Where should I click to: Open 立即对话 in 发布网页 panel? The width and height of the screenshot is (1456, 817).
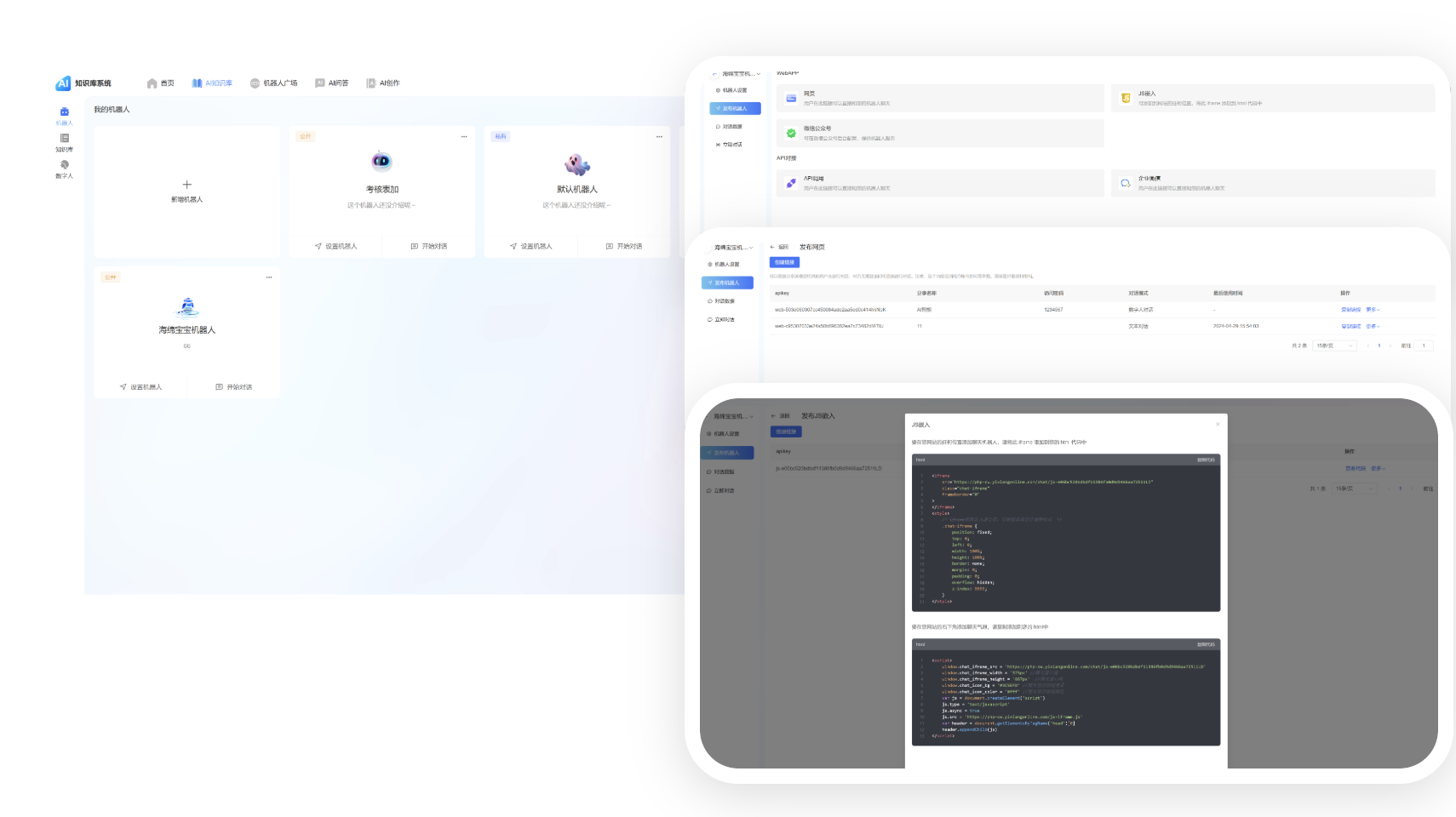(722, 320)
